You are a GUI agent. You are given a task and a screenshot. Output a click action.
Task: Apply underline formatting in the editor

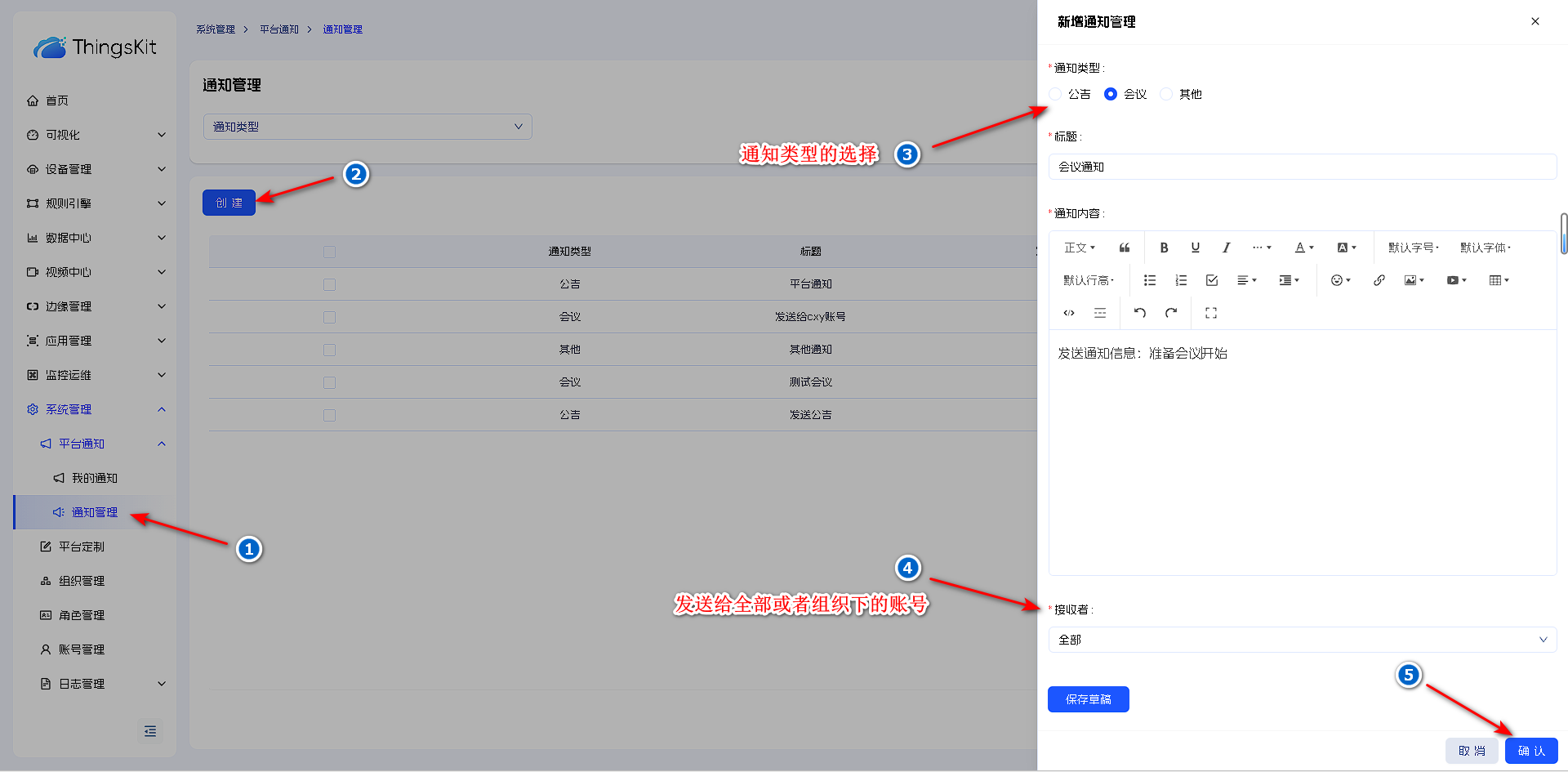(1195, 248)
